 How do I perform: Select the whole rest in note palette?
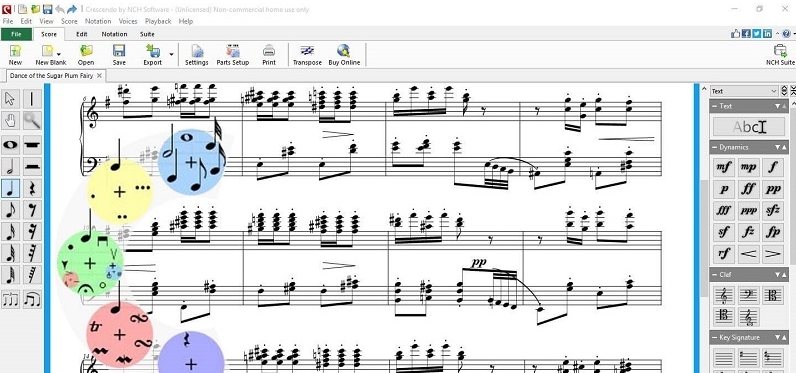32,145
